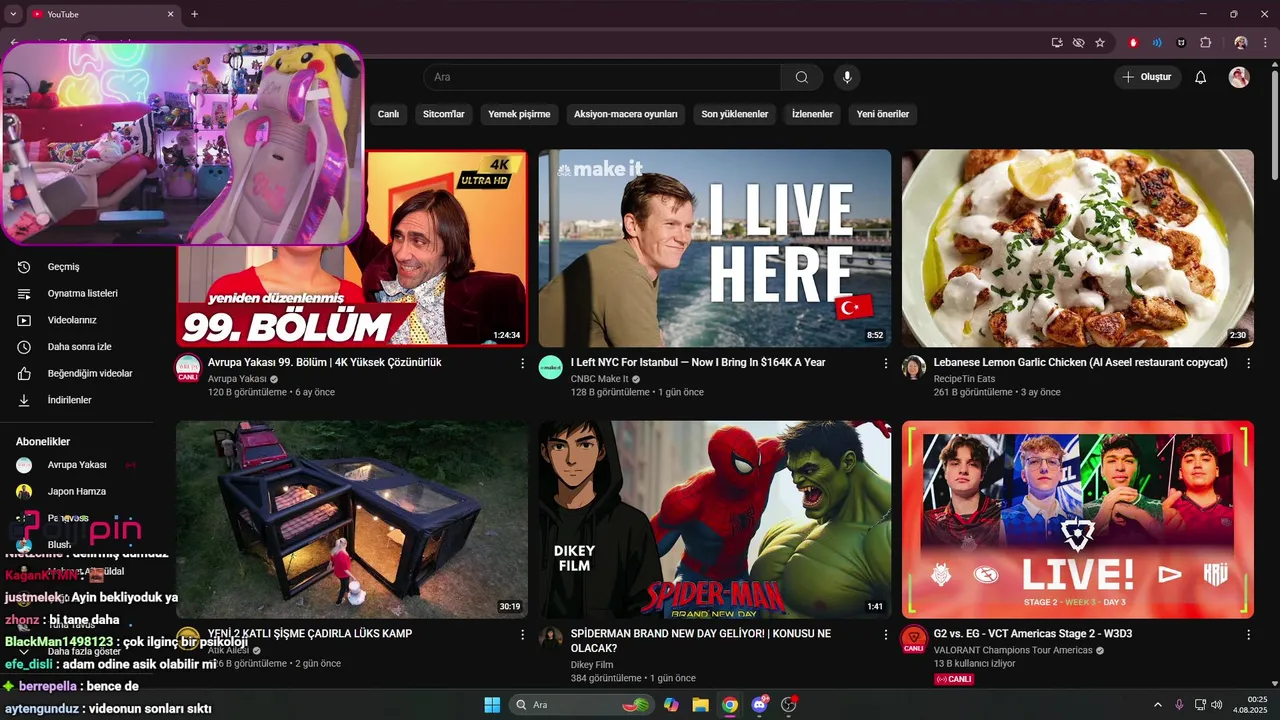Viewport: 1280px width, 720px height.
Task: Open more options for I Left NYC video
Action: pos(885,363)
